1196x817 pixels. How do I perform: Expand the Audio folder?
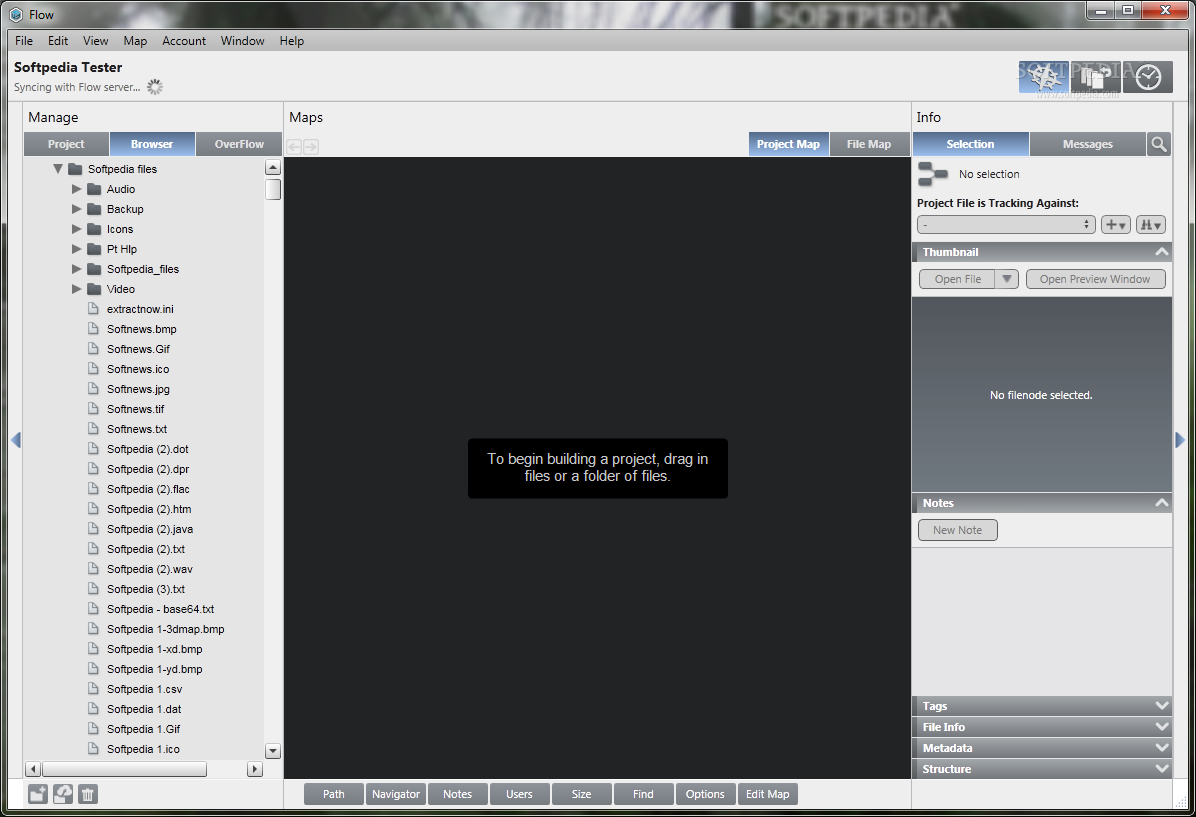pos(76,188)
